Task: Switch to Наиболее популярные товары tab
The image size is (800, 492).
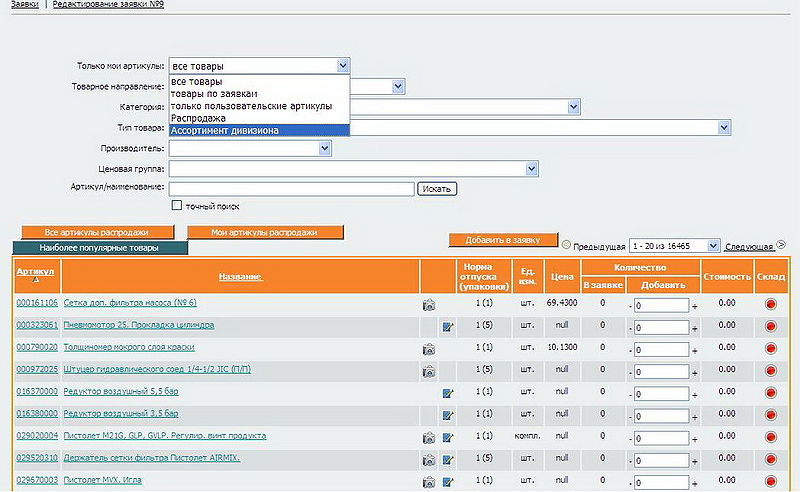Action: click(x=99, y=247)
